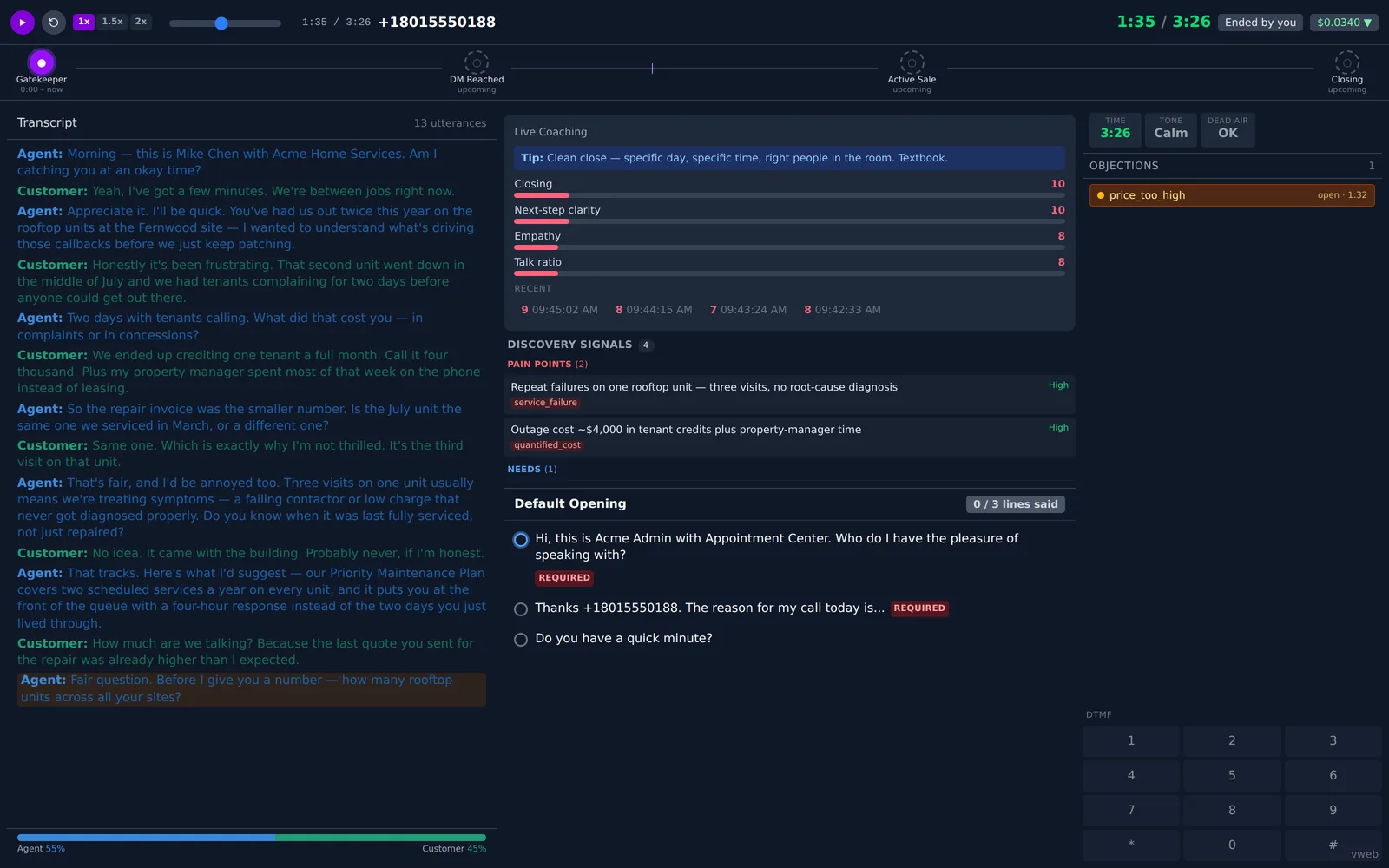The width and height of the screenshot is (1389, 868).
Task: Select the Gatekeeper stage marker
Action: (x=42, y=62)
